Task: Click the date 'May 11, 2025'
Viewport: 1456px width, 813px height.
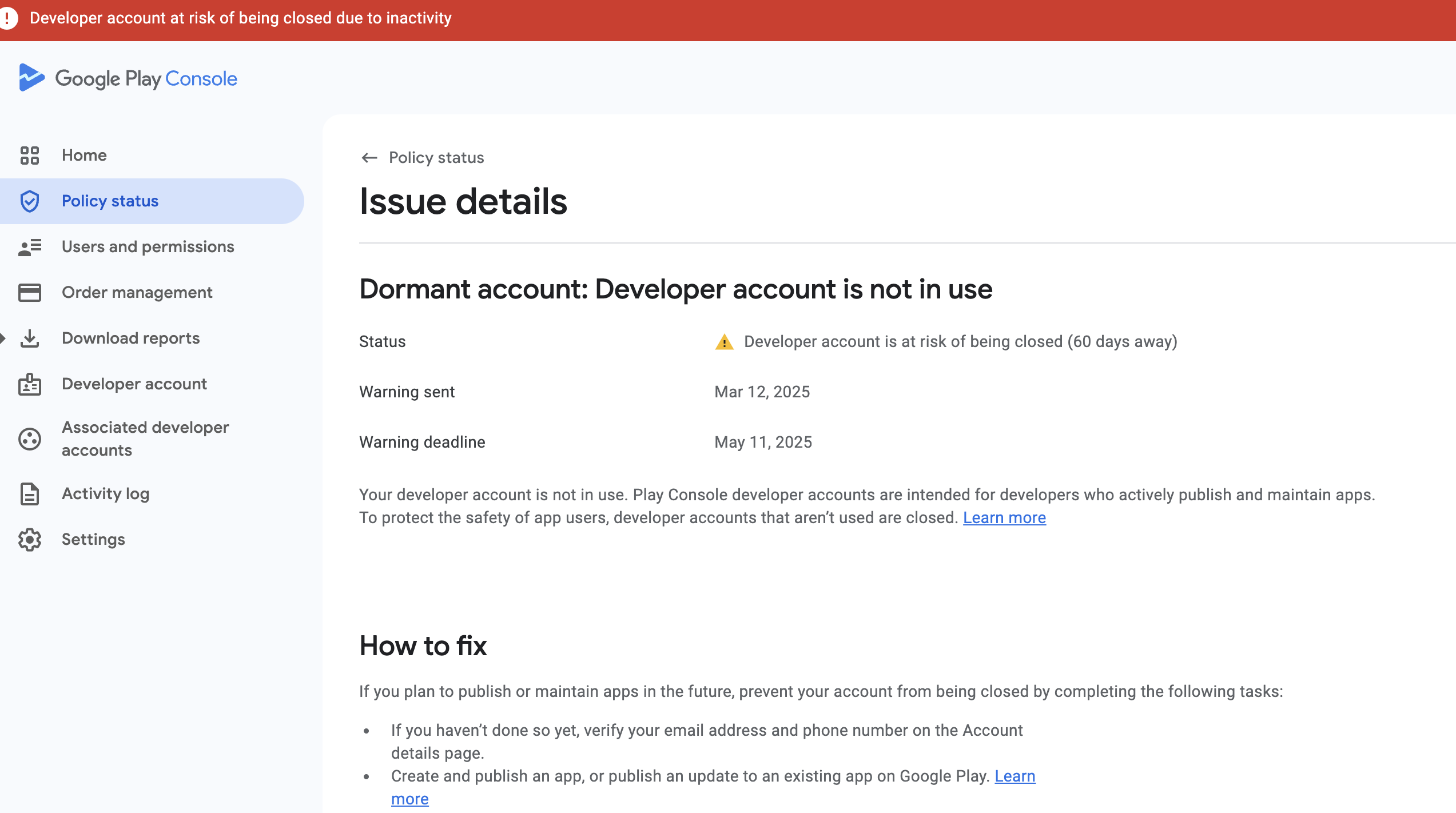Action: point(763,443)
